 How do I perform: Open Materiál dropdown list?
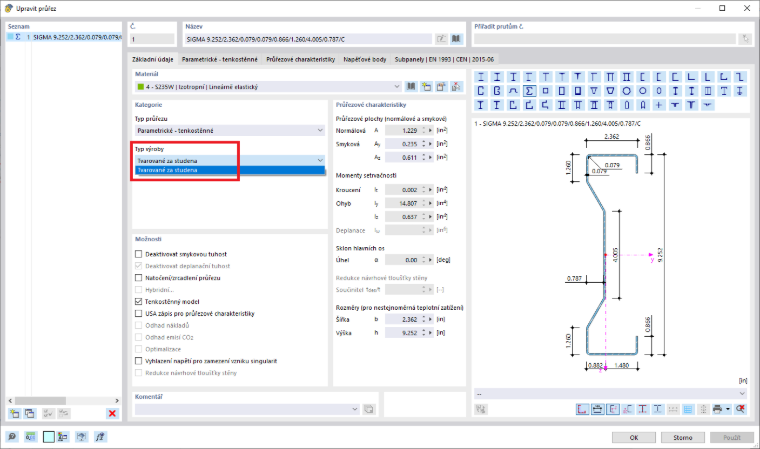click(268, 87)
